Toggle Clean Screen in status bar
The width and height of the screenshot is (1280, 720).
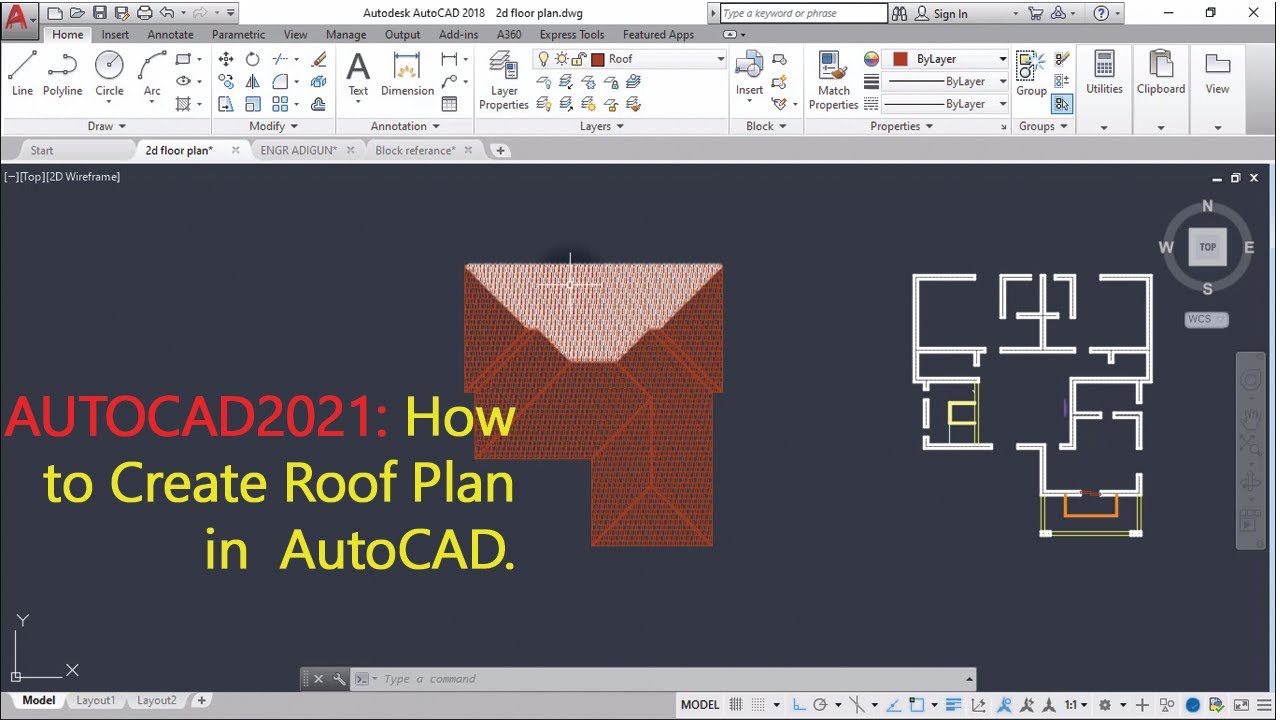[x=1242, y=705]
